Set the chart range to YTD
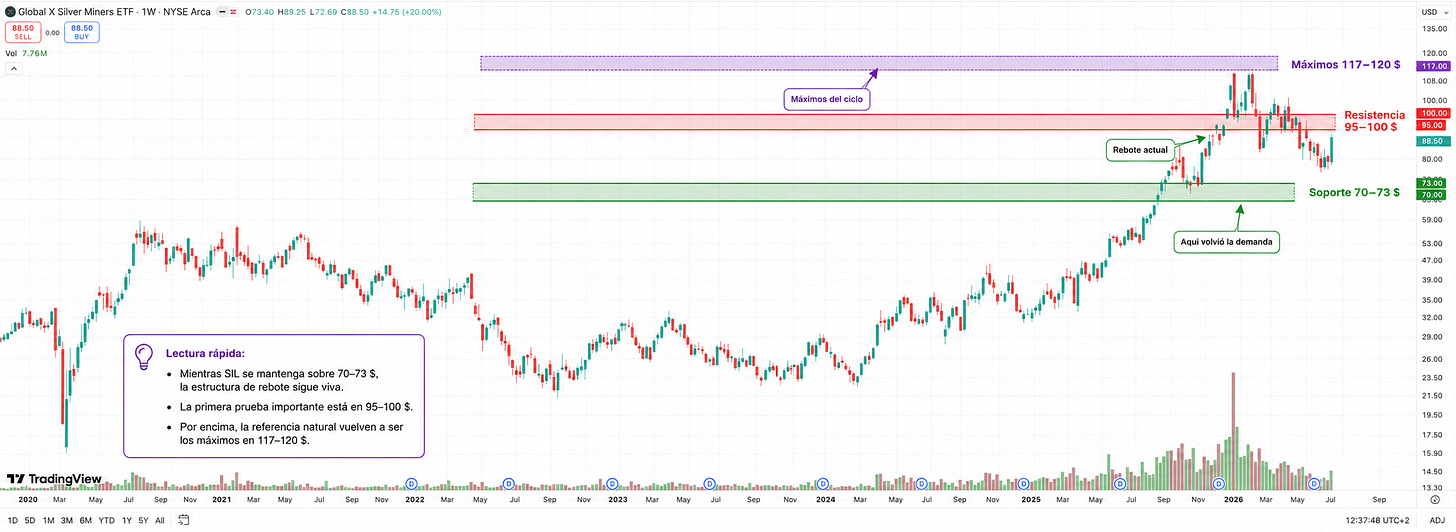This screenshot has width=1456, height=532. pos(108,520)
